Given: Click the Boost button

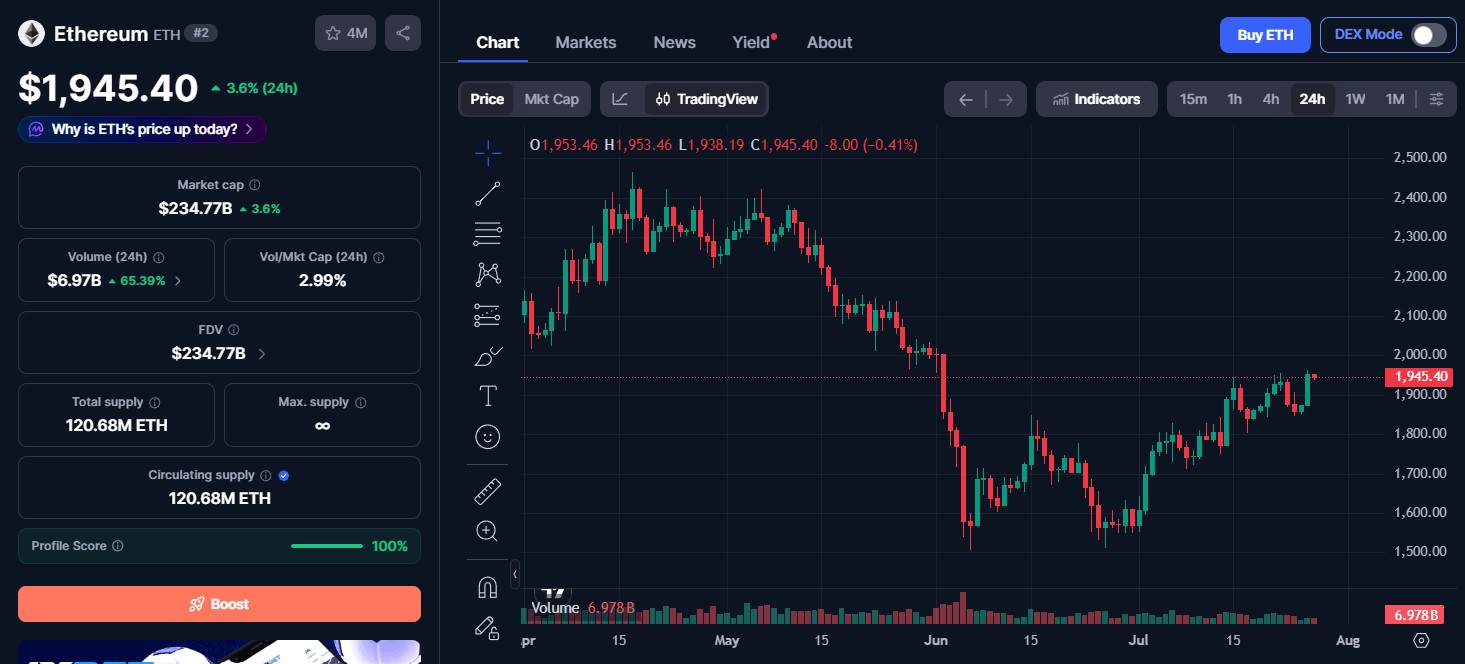Looking at the screenshot, I should tap(219, 604).
